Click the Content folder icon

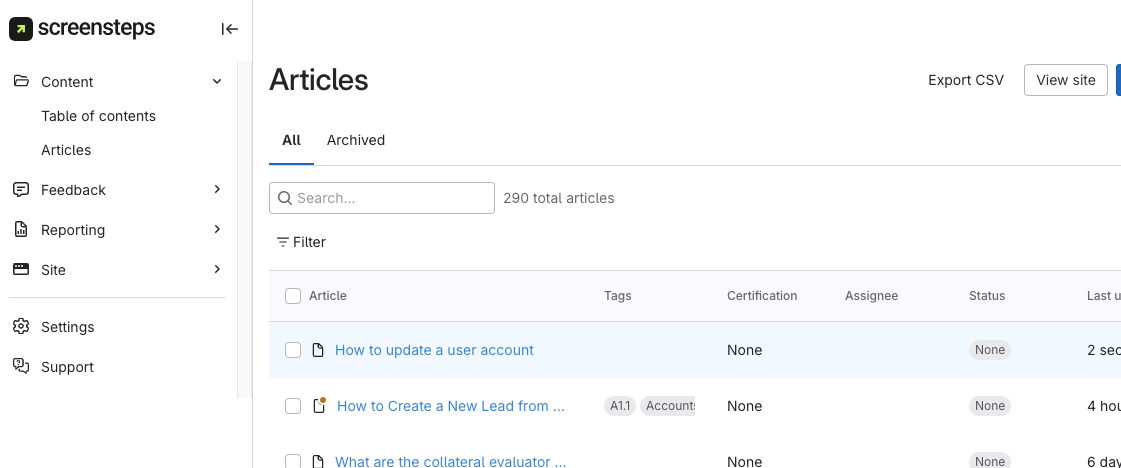tap(21, 82)
